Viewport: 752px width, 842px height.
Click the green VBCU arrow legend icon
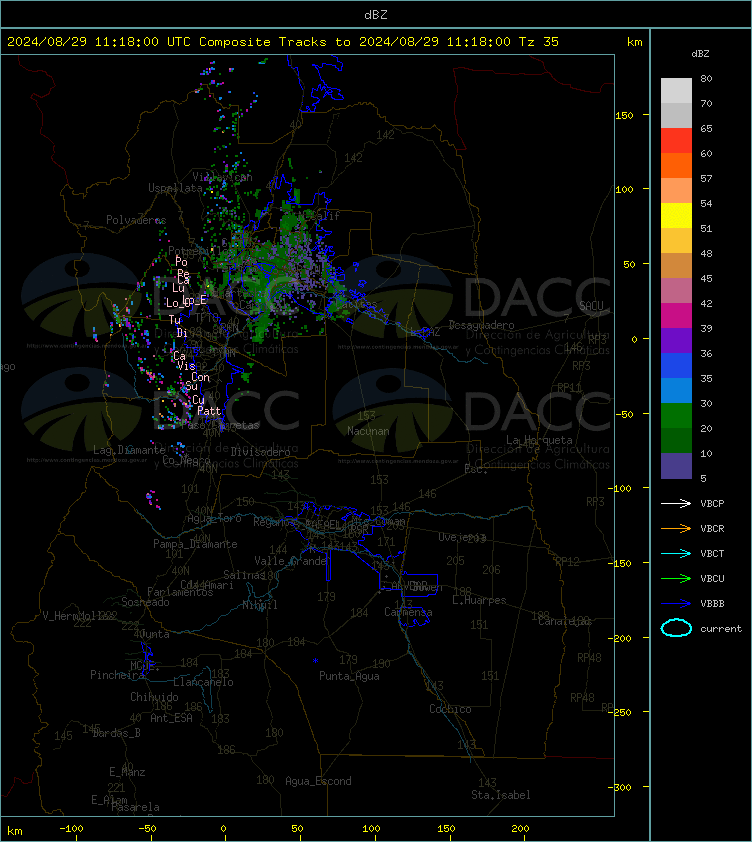pos(676,578)
